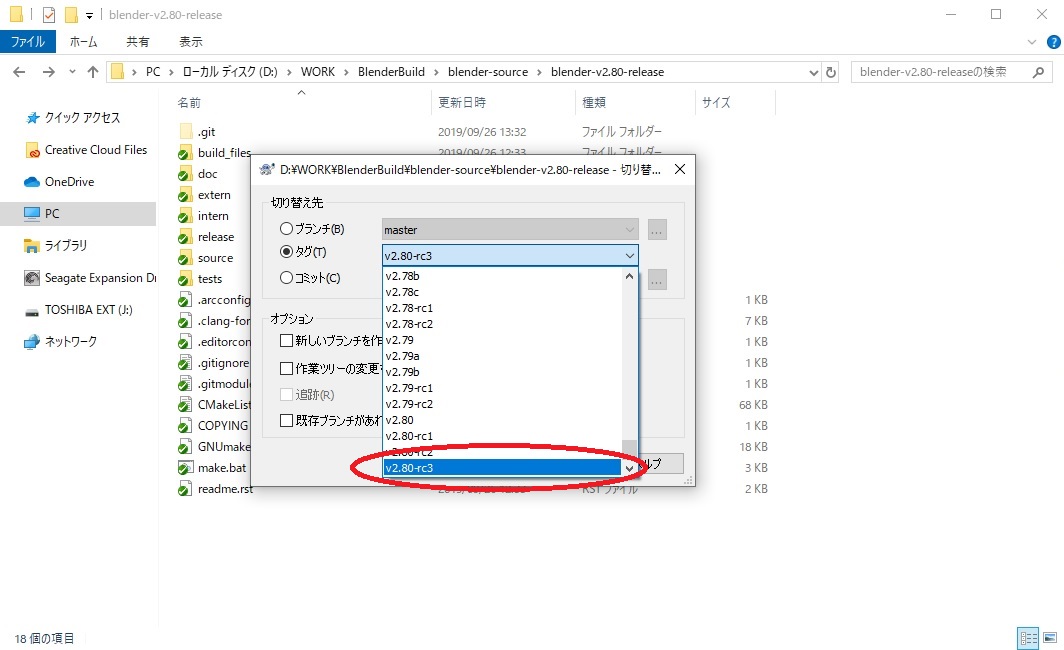The height and width of the screenshot is (650, 1064).
Task: Open the 表示 ribbon tab
Action: 191,41
